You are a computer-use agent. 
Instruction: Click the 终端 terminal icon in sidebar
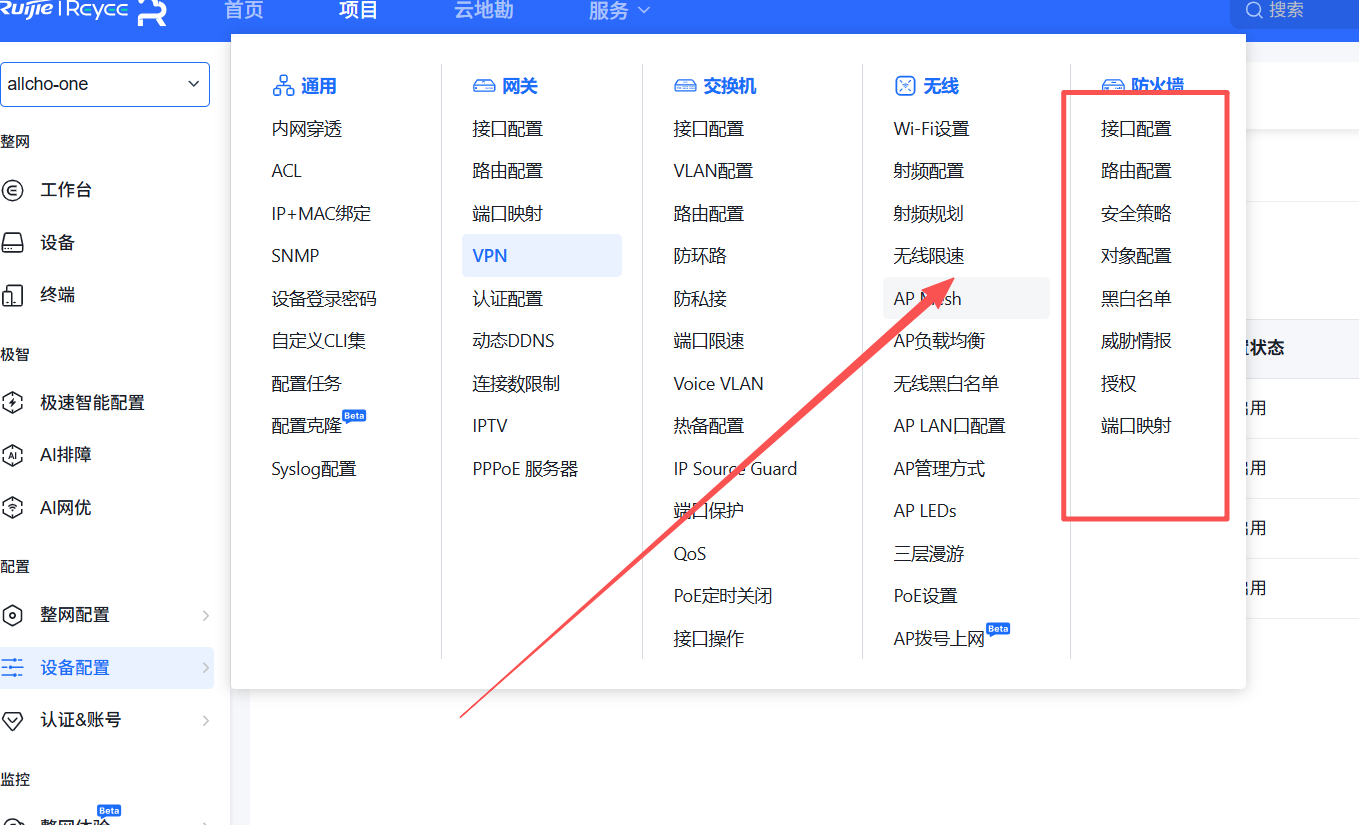[x=13, y=295]
